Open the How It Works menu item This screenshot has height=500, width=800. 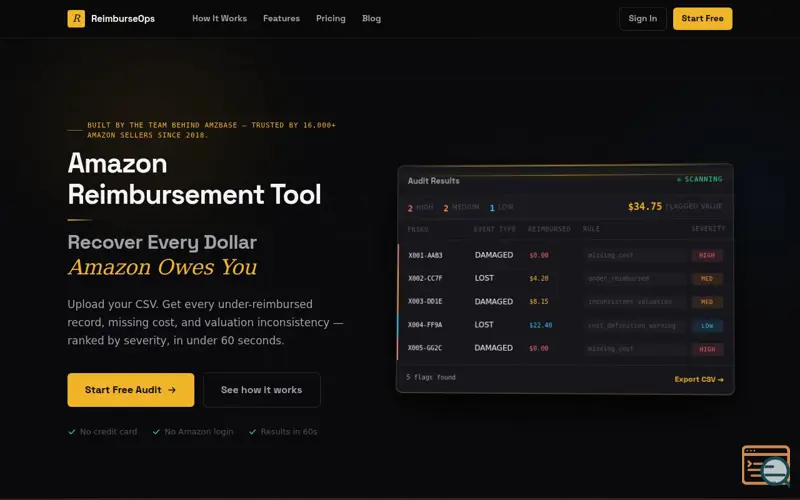(x=219, y=18)
